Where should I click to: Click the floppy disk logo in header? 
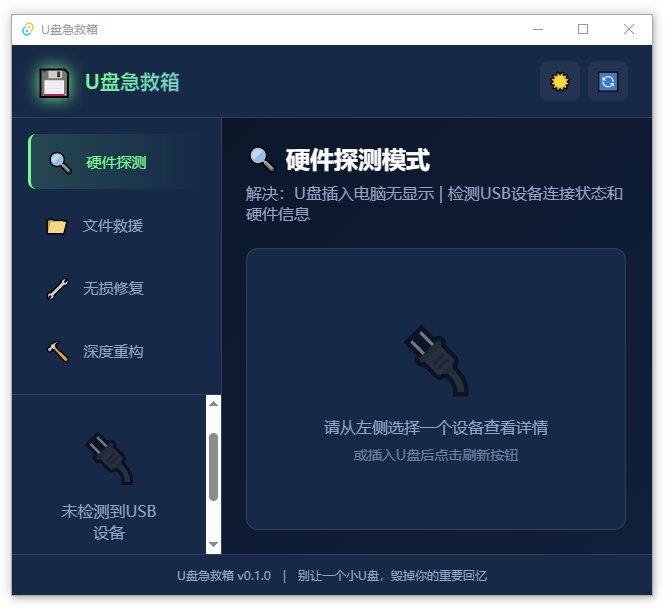(x=53, y=82)
